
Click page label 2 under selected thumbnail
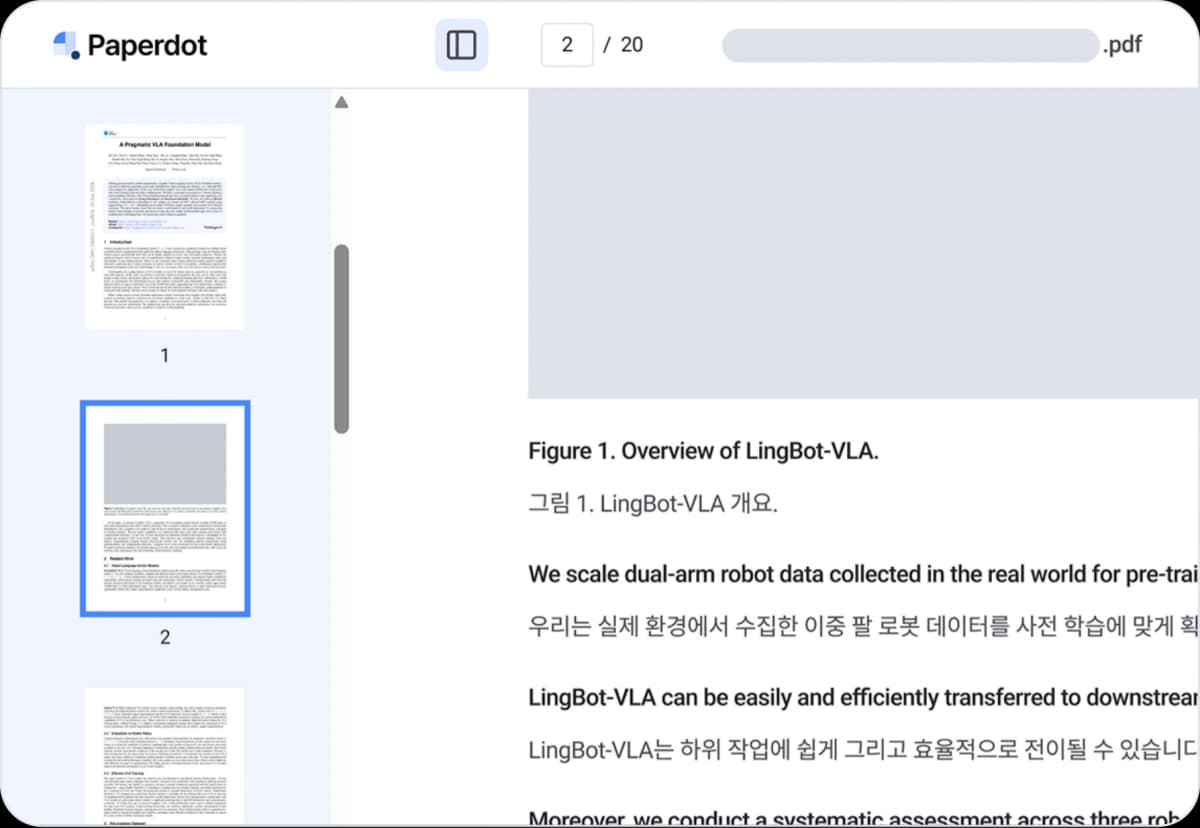165,637
